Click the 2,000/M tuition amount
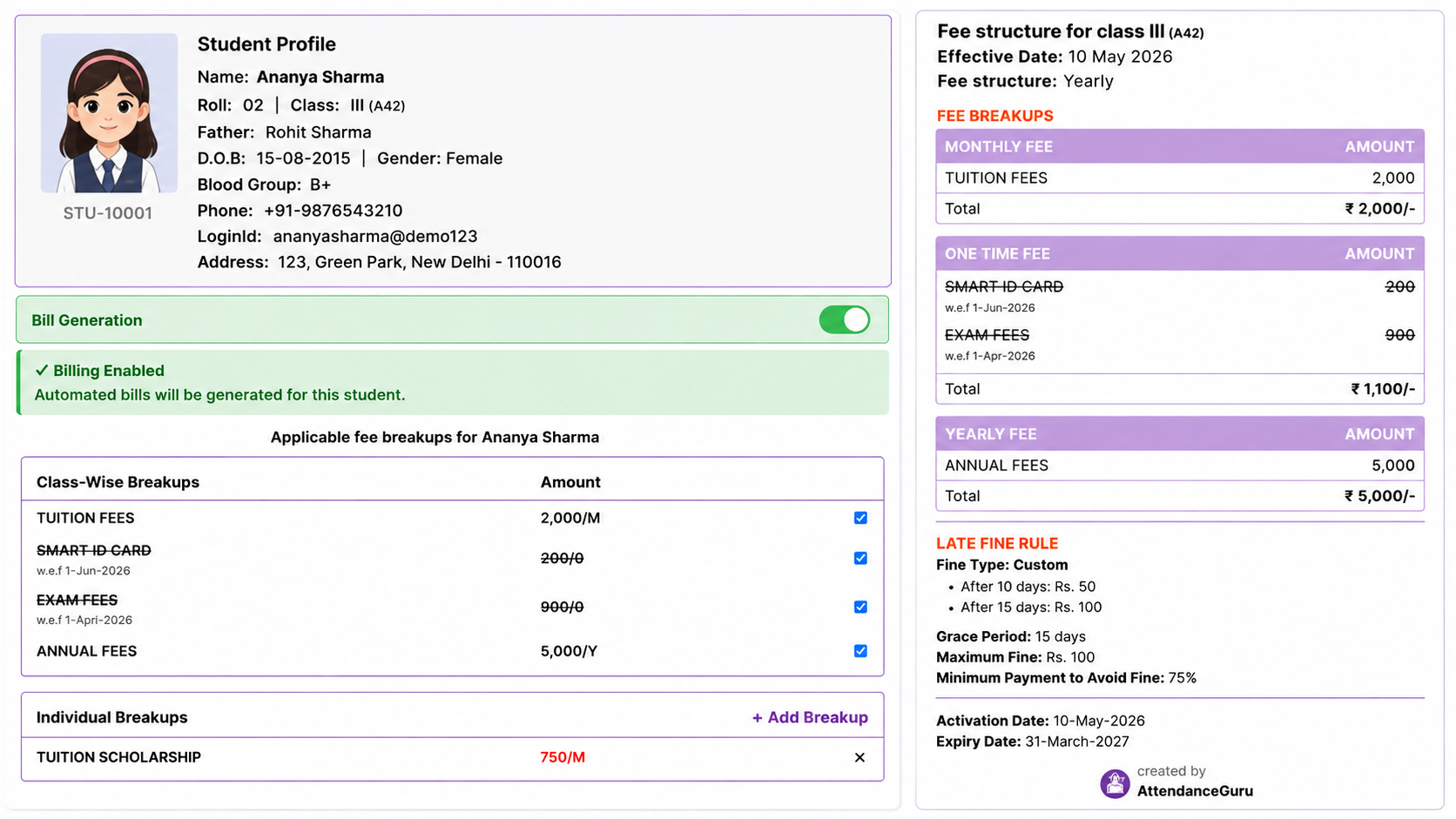The width and height of the screenshot is (1456, 819). point(570,518)
